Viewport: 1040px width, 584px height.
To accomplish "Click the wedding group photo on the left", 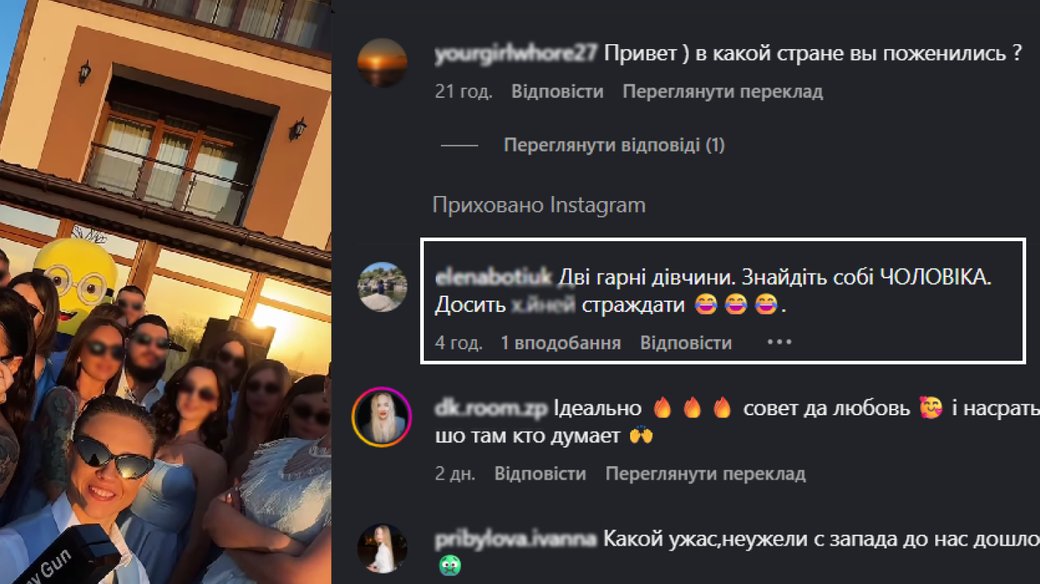I will click(165, 292).
